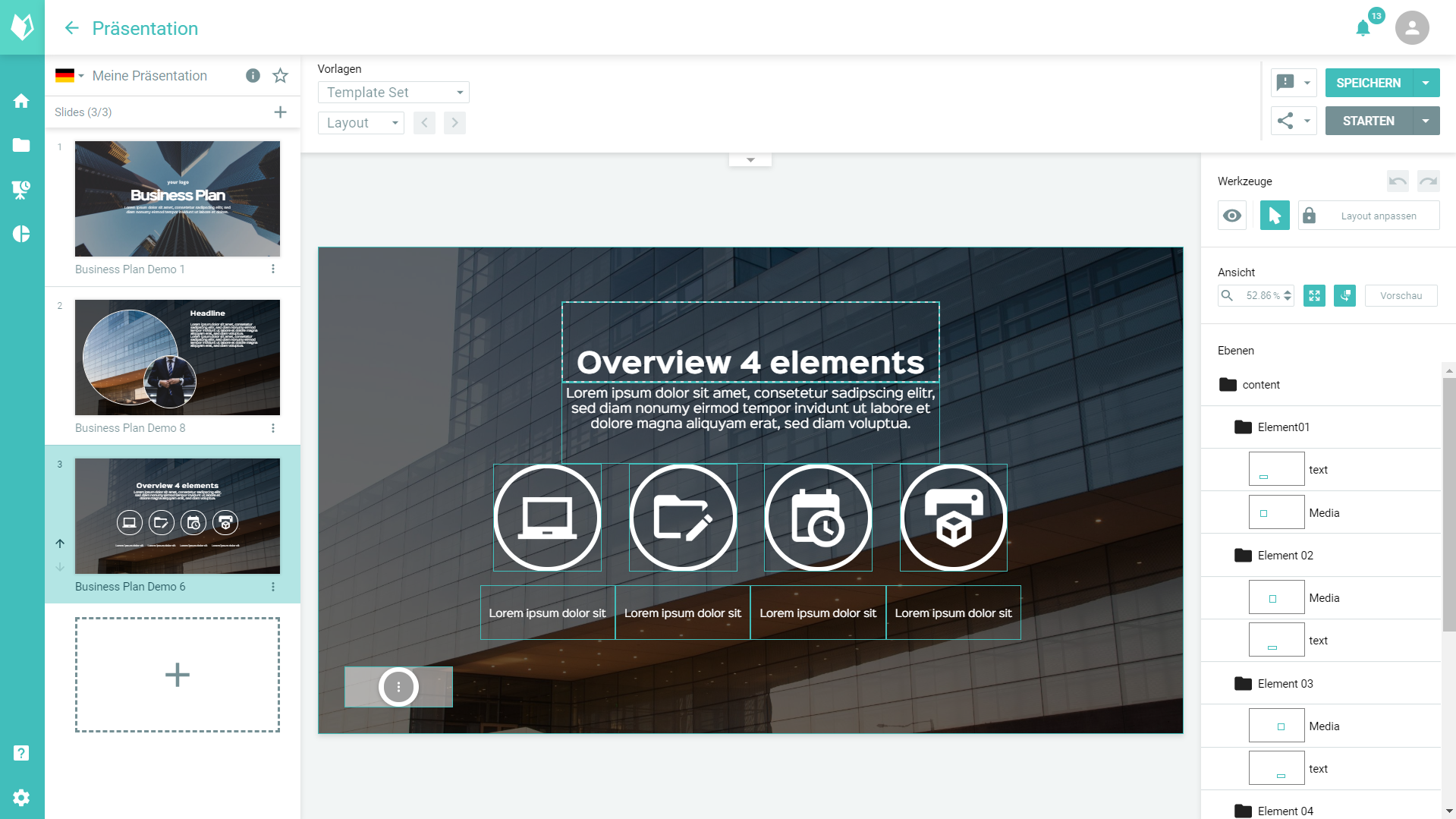Viewport: 1456px width, 819px height.
Task: Open settings gear in sidebar
Action: pos(21,797)
